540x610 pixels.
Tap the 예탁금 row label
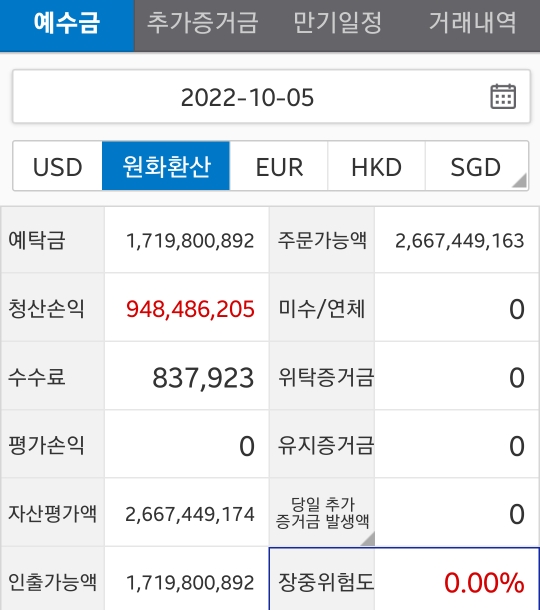pos(37,240)
